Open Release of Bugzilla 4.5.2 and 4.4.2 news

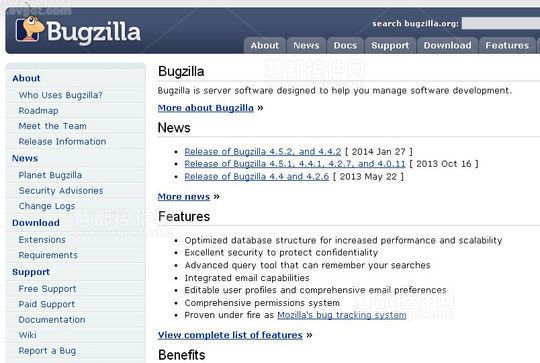[263, 152]
